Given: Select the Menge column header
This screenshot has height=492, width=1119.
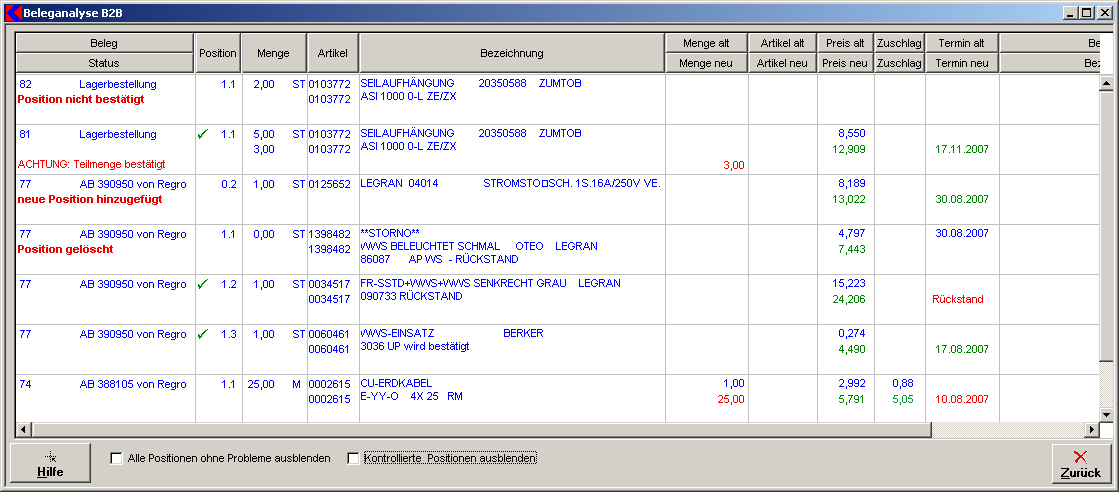Looking at the screenshot, I should click(x=274, y=53).
